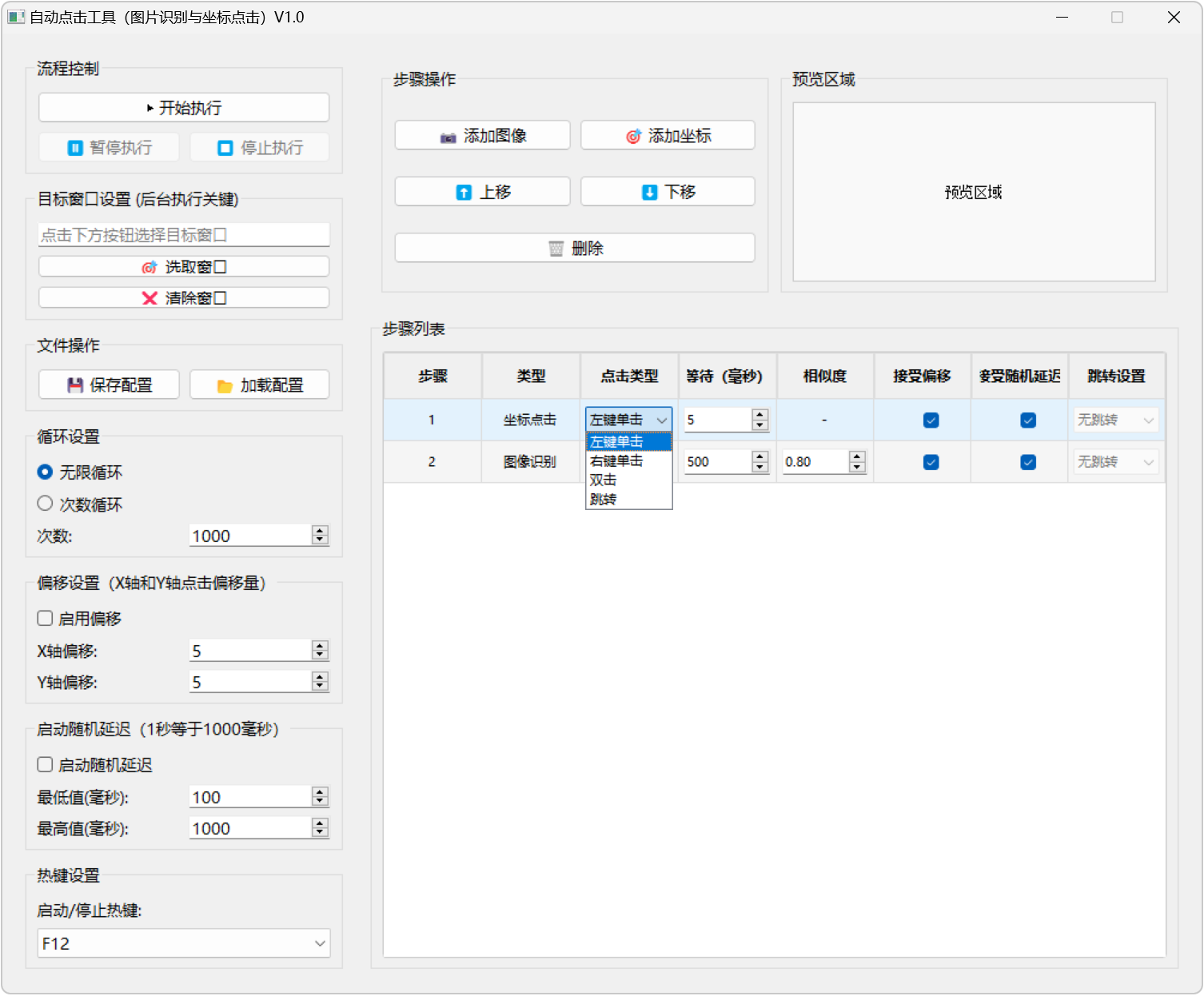Click the target icon on 添加坐标
This screenshot has height=996, width=1204.
633,137
